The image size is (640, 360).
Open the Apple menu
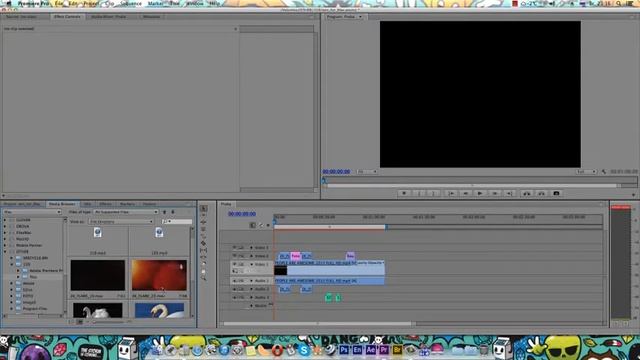[9, 3]
